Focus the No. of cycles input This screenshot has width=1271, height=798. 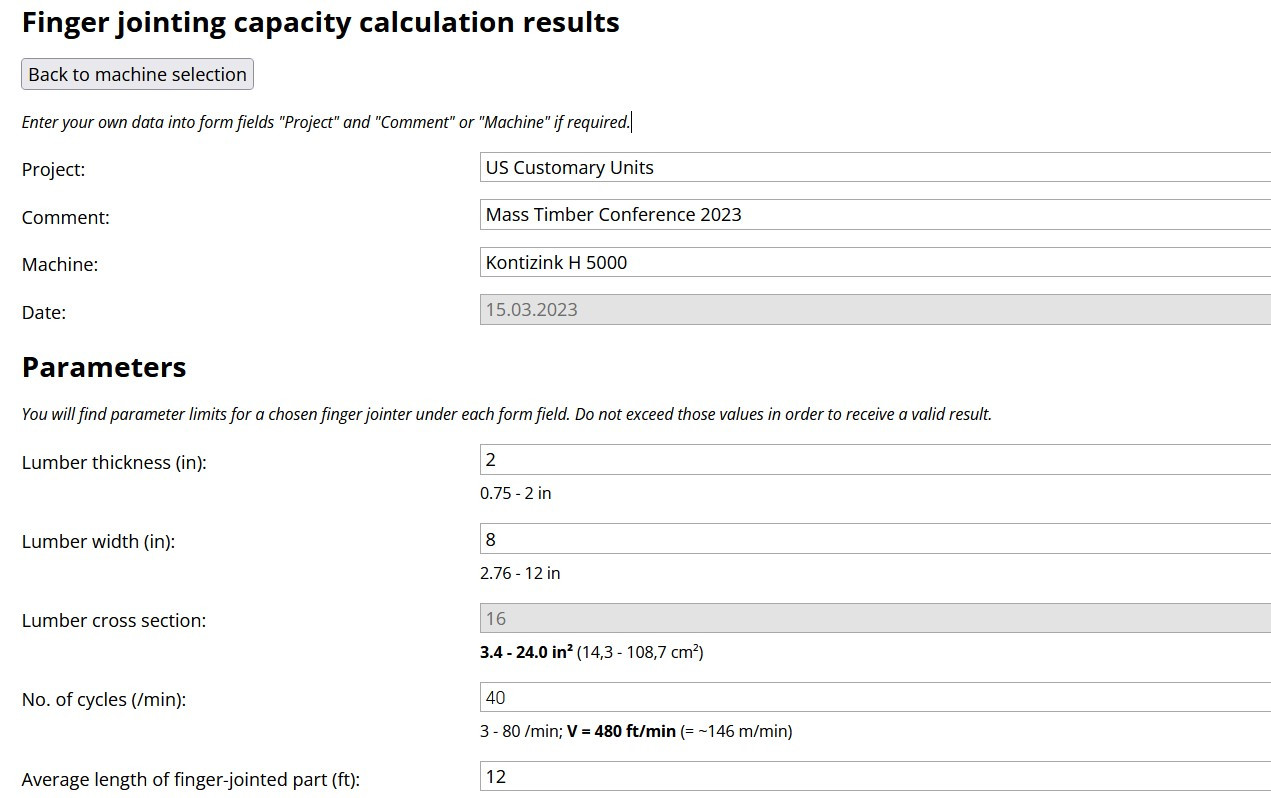point(875,697)
